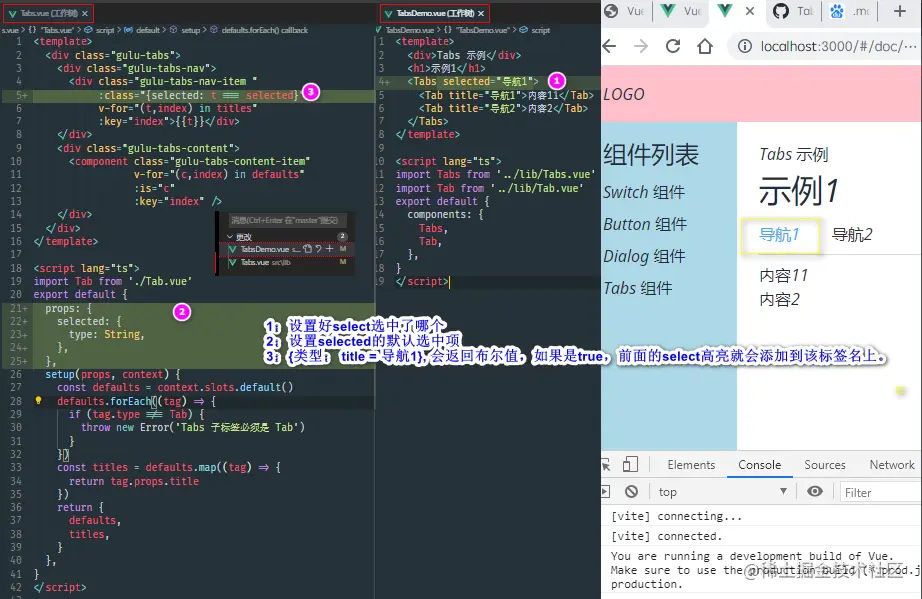This screenshot has height=599, width=922.
Task: Click the 内容11 text on page
Action: tap(784, 275)
